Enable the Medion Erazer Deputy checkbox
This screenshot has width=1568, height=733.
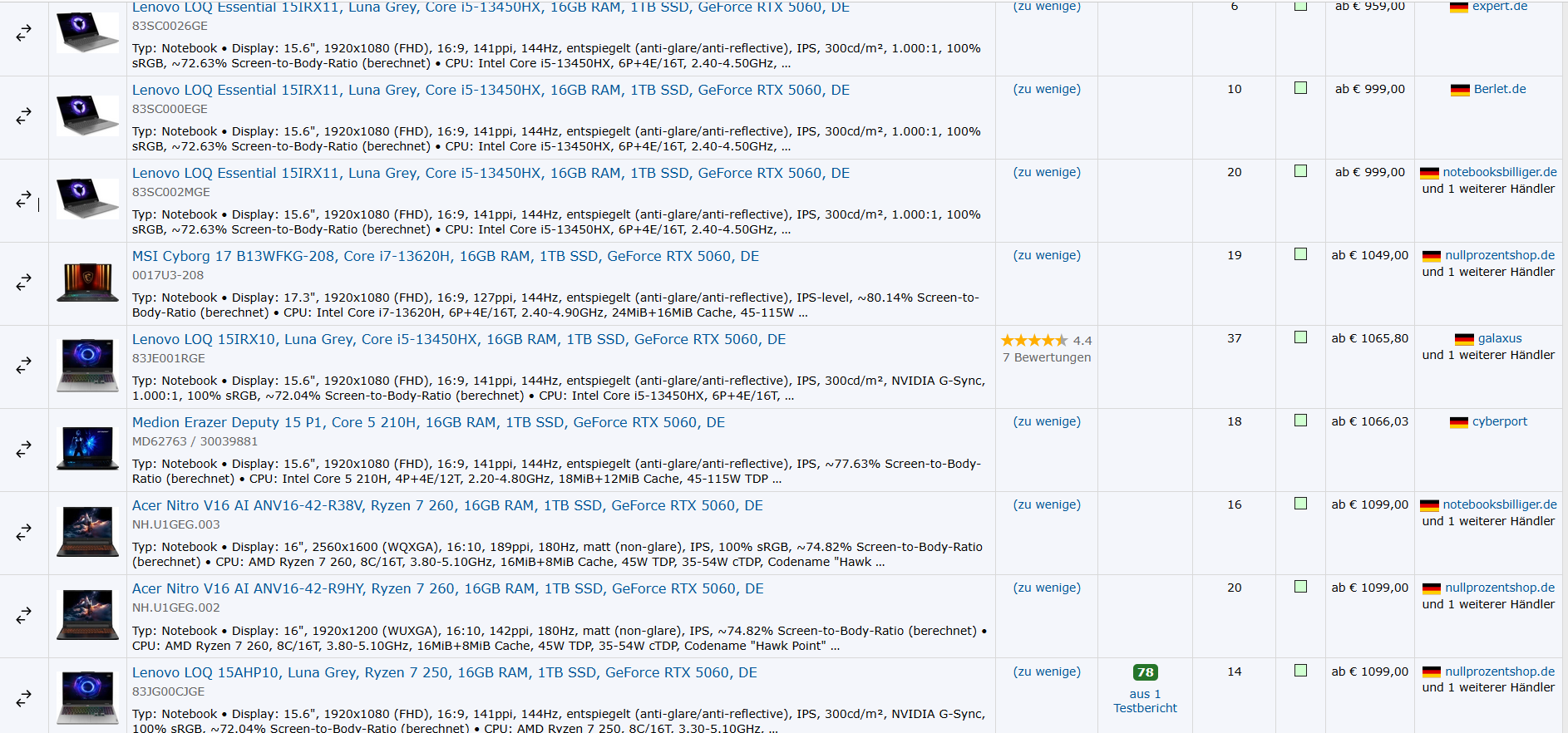click(x=1301, y=421)
